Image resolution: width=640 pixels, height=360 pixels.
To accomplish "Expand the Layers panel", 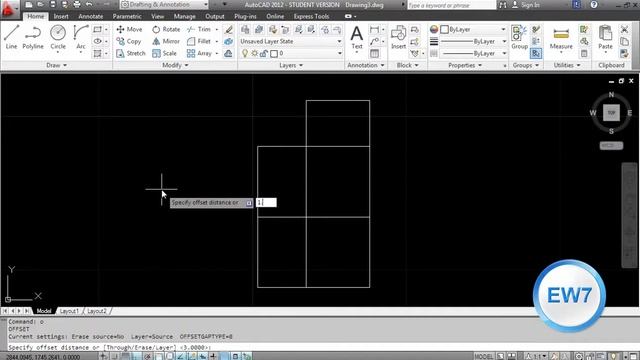I will click(x=291, y=65).
